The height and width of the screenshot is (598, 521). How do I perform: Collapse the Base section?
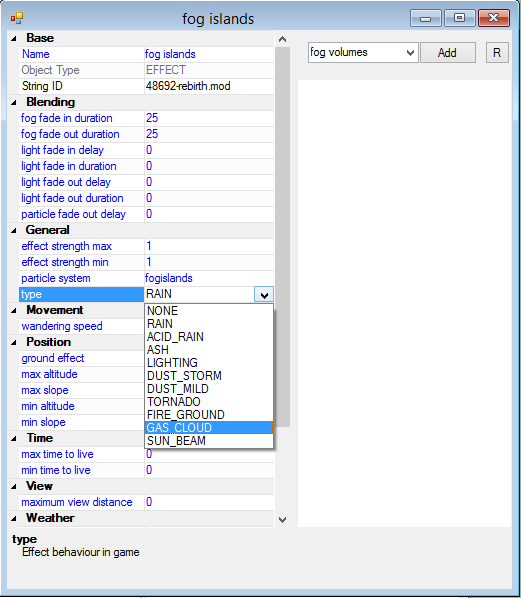pos(14,38)
